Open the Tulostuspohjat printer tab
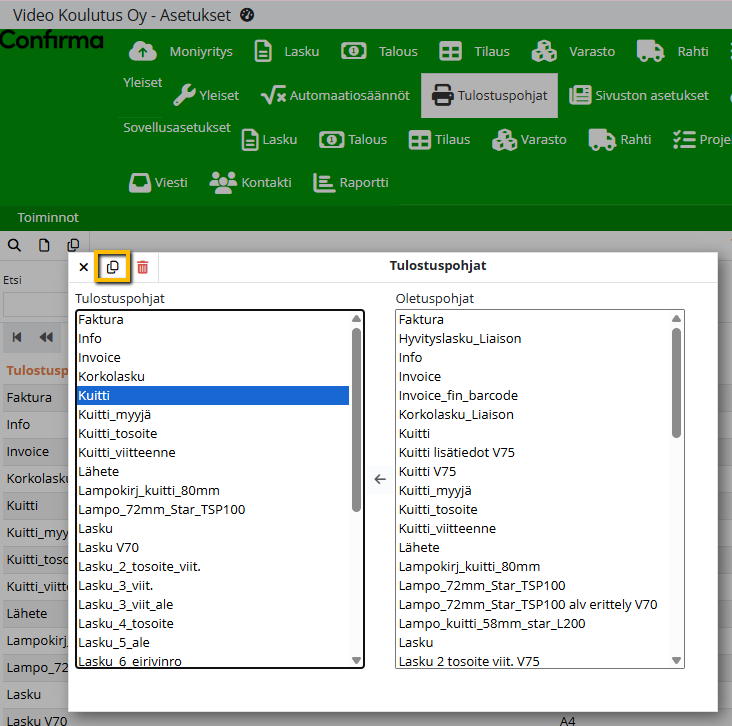 (489, 96)
